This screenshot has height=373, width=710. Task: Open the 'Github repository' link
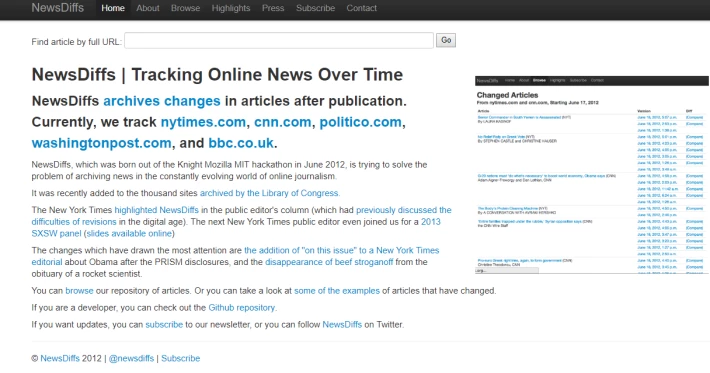pos(241,308)
